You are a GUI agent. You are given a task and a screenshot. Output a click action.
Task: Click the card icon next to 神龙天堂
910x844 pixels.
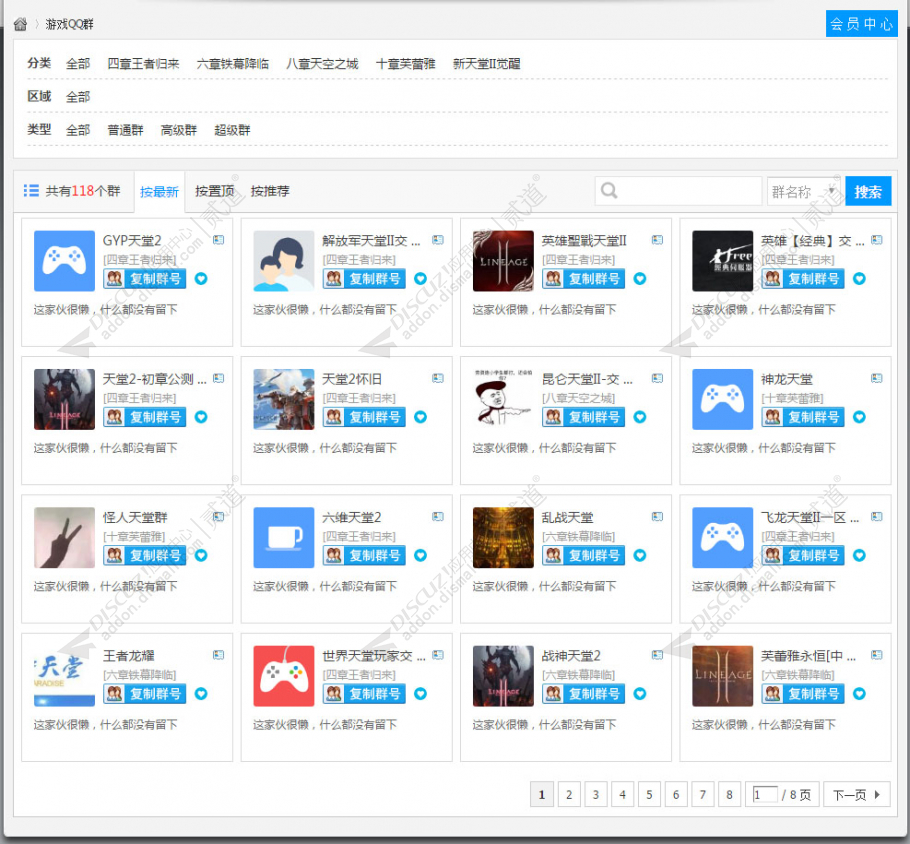pos(877,378)
